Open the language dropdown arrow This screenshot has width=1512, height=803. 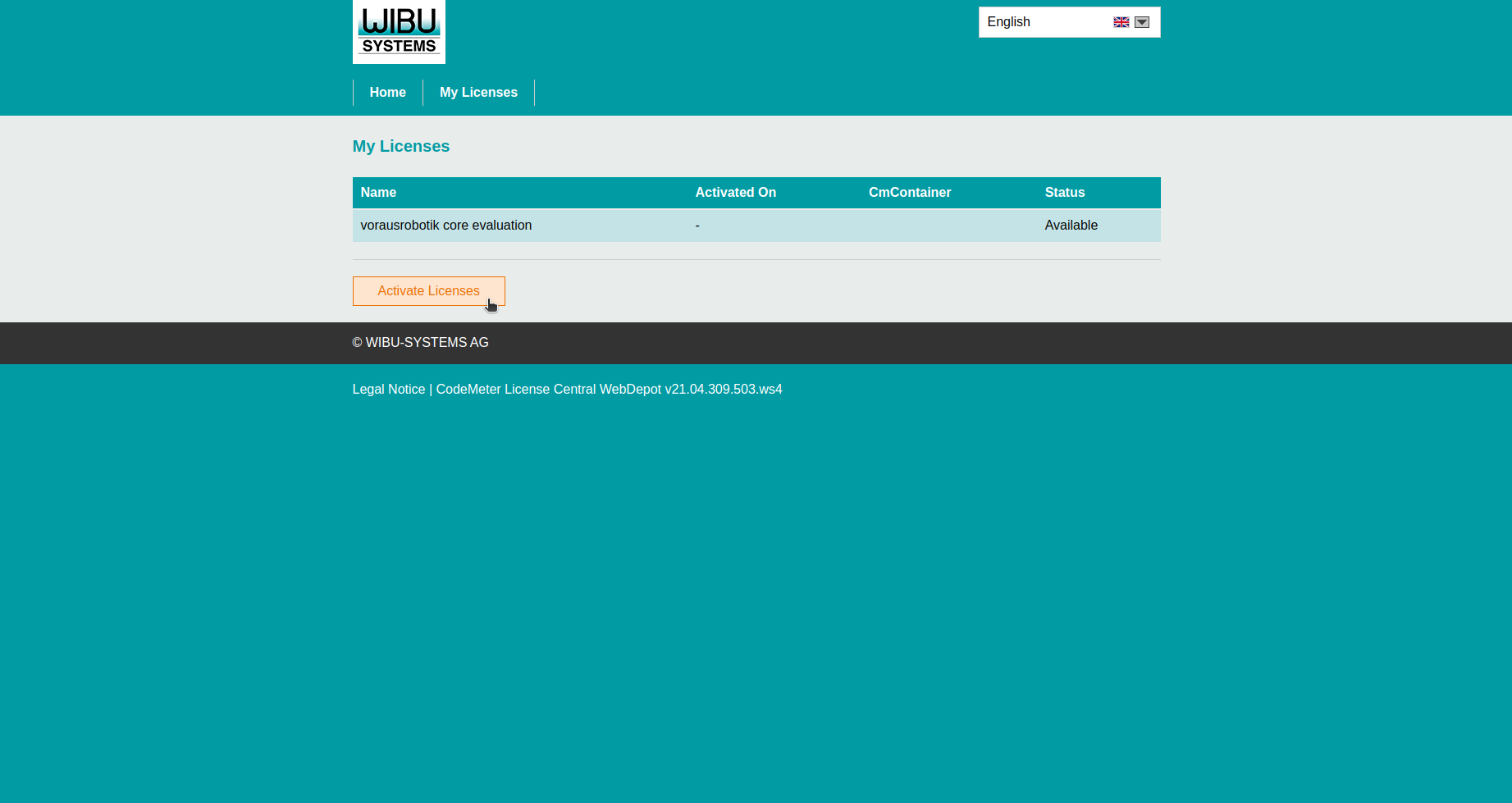click(x=1142, y=22)
